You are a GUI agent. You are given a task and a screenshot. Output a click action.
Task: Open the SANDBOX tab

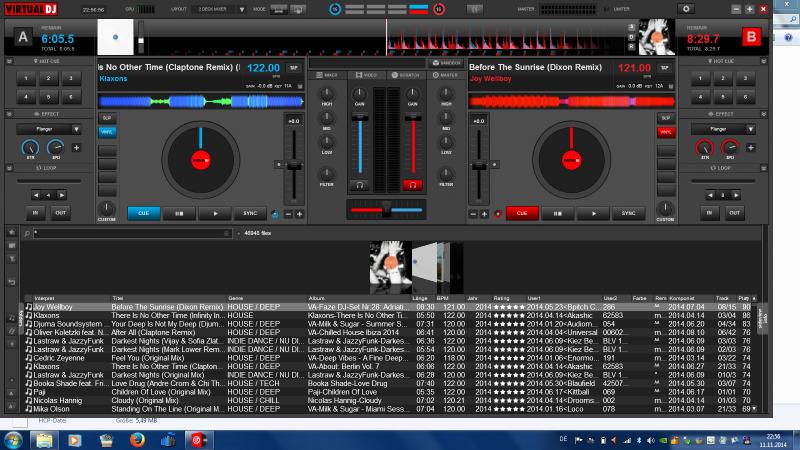tap(446, 63)
